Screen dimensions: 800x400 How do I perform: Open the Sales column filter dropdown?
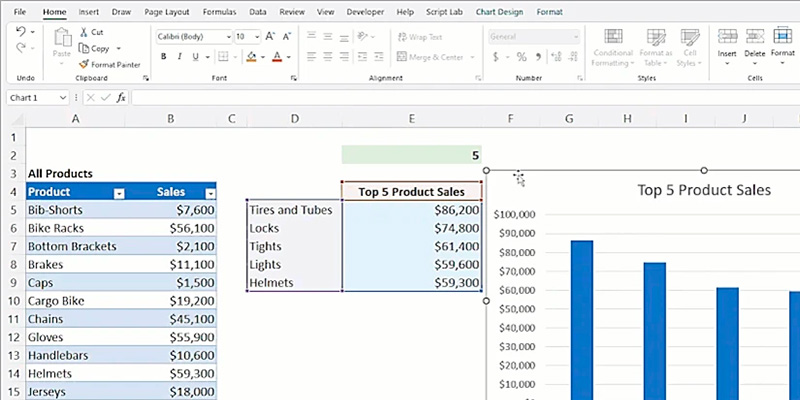[x=209, y=192]
